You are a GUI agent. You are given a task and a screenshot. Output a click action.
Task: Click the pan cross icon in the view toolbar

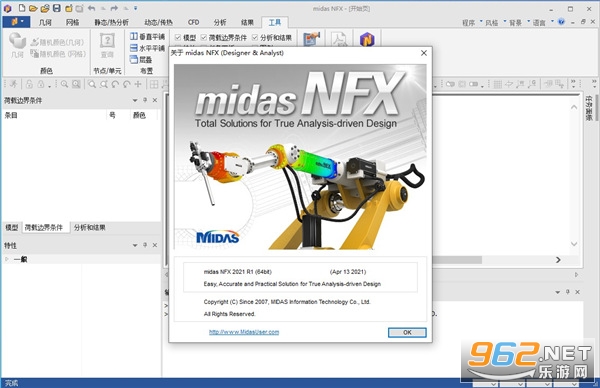(138, 84)
